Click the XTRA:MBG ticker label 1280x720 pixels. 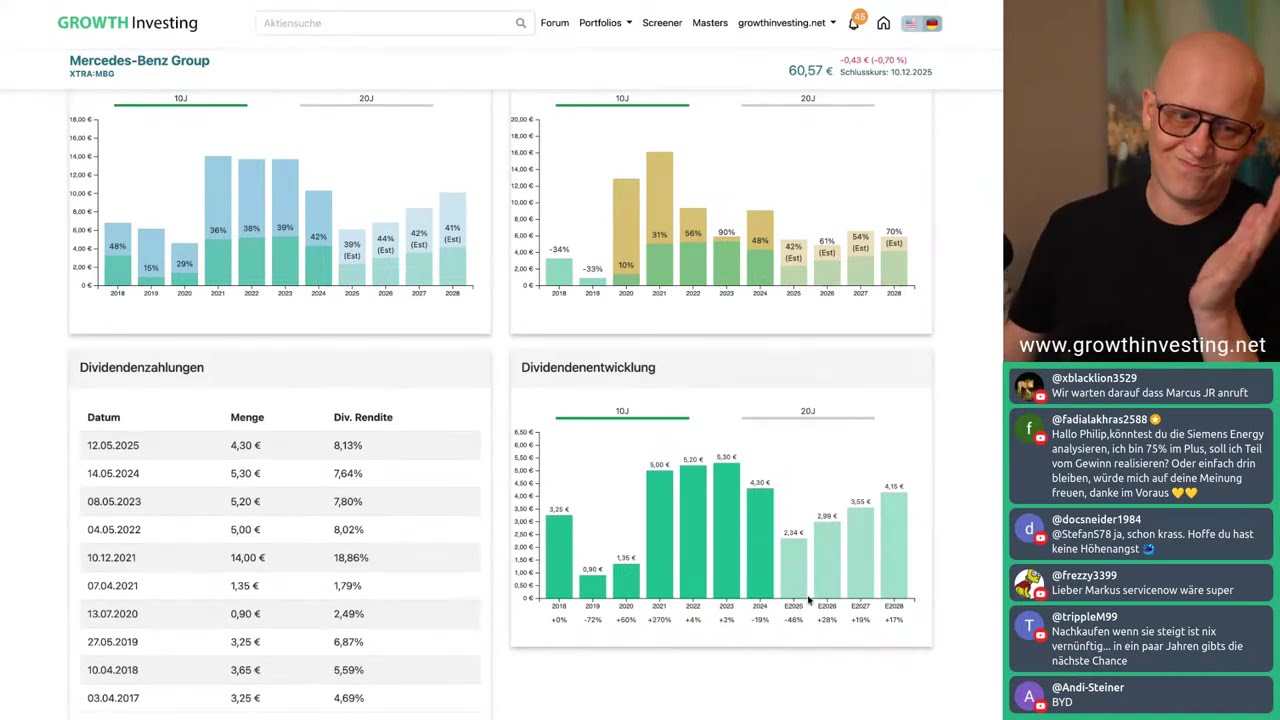(x=92, y=74)
